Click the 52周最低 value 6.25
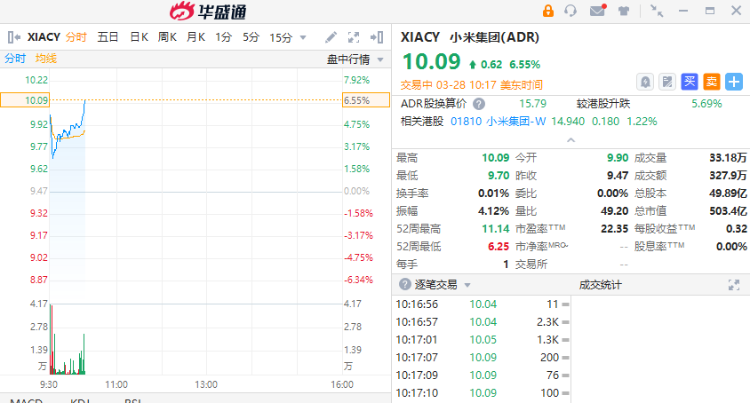Viewport: 750px width, 403px height. click(498, 247)
